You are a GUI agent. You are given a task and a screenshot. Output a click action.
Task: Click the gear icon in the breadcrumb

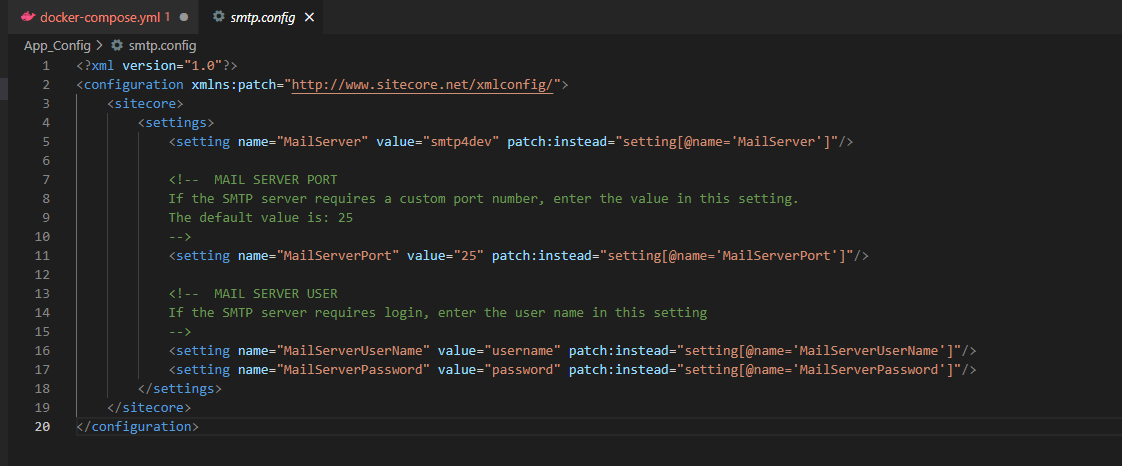point(117,45)
